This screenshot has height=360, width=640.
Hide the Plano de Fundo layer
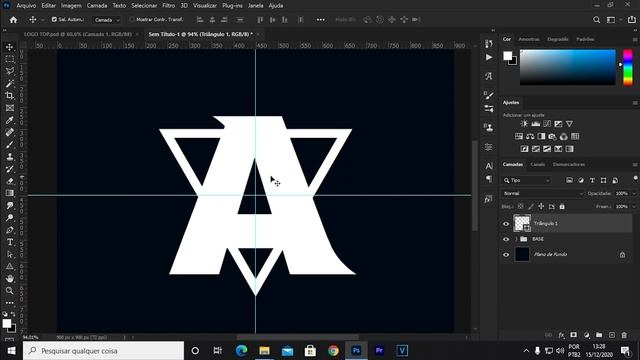[x=506, y=255]
